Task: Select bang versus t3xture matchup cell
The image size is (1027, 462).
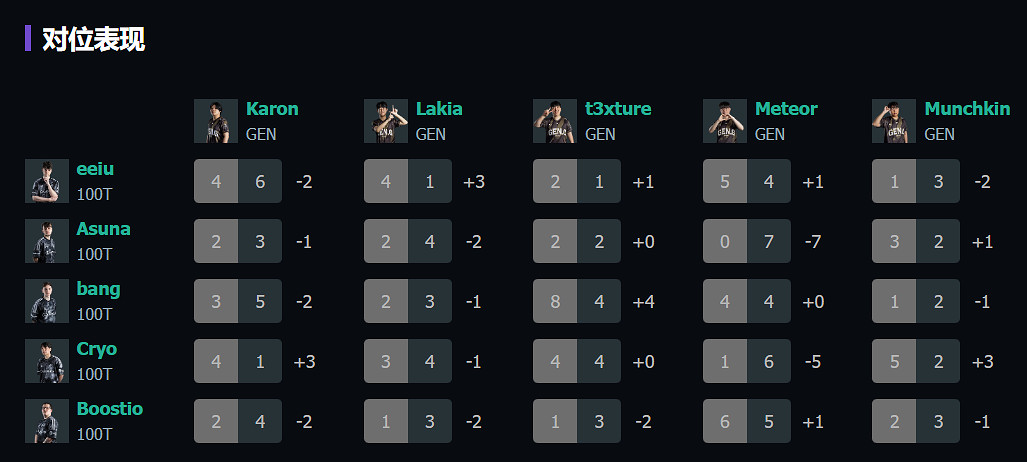Action: tap(577, 301)
